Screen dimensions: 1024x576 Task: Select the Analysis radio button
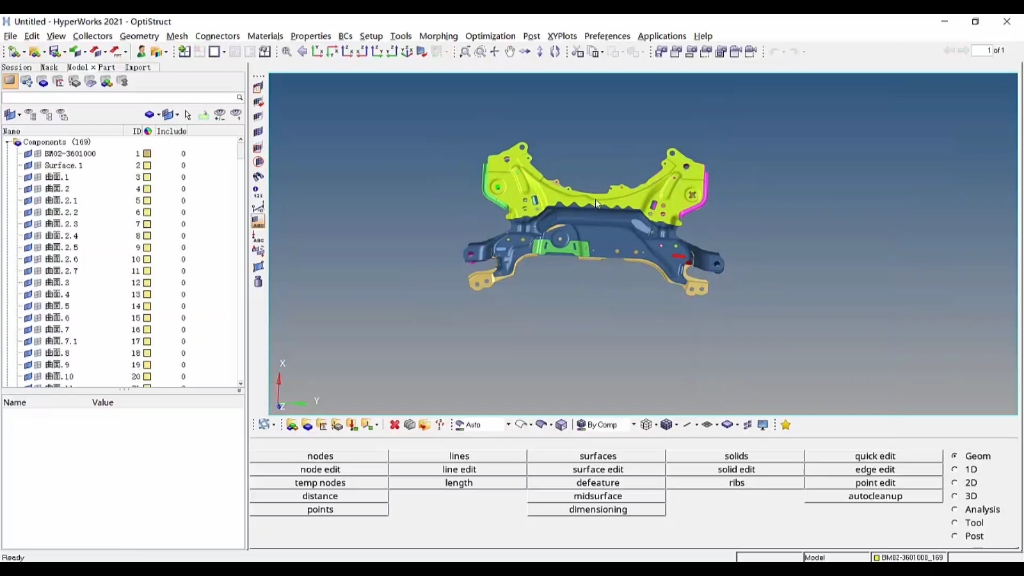point(955,510)
